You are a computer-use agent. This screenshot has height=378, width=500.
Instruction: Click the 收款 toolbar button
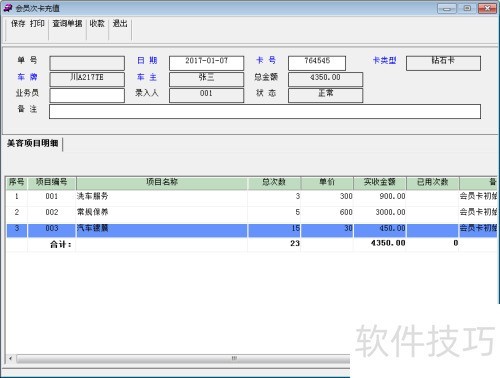(97, 24)
